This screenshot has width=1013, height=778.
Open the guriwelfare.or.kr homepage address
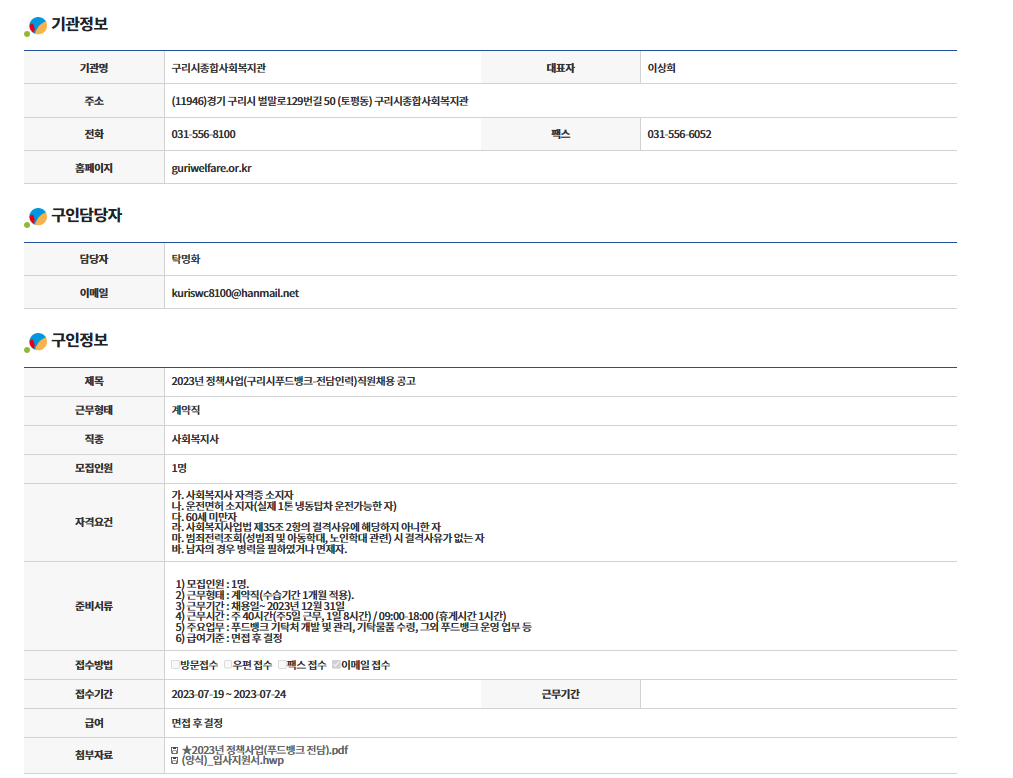click(211, 168)
